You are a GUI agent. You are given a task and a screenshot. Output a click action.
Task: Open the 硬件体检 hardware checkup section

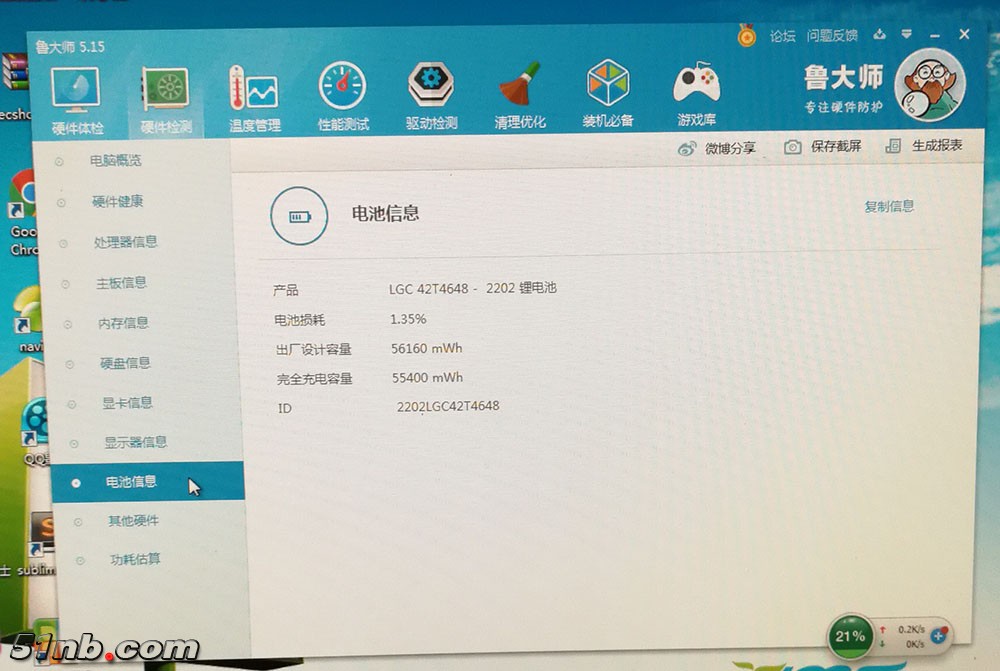pyautogui.click(x=77, y=100)
